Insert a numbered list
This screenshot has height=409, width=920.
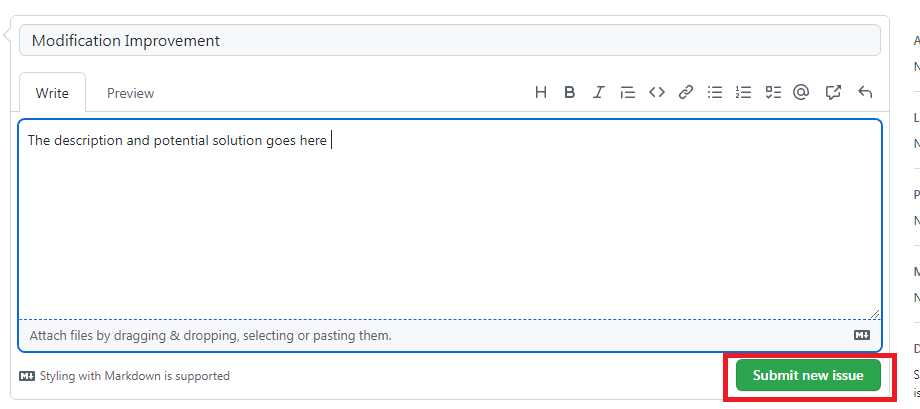coord(743,93)
